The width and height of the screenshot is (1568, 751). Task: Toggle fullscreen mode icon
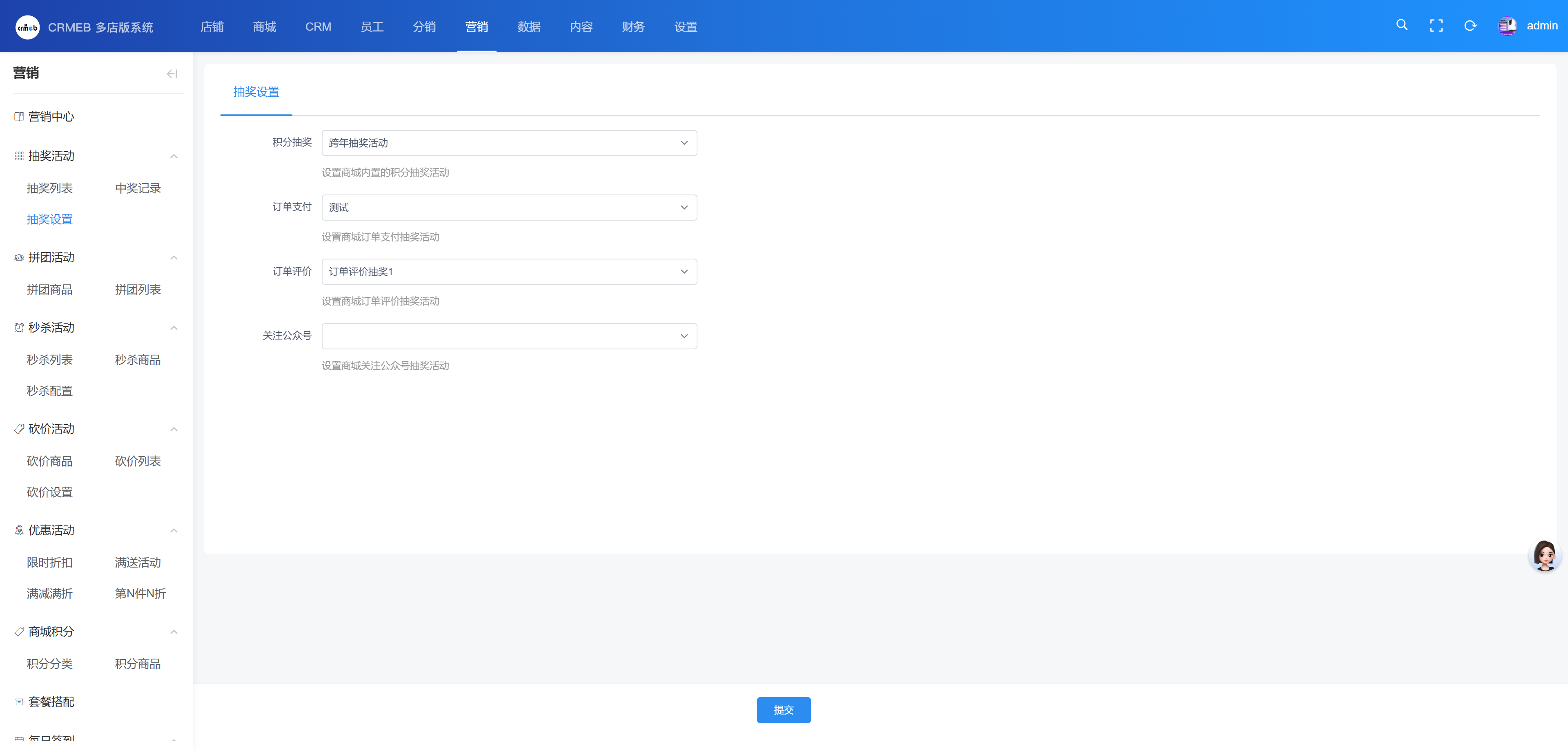pos(1436,26)
